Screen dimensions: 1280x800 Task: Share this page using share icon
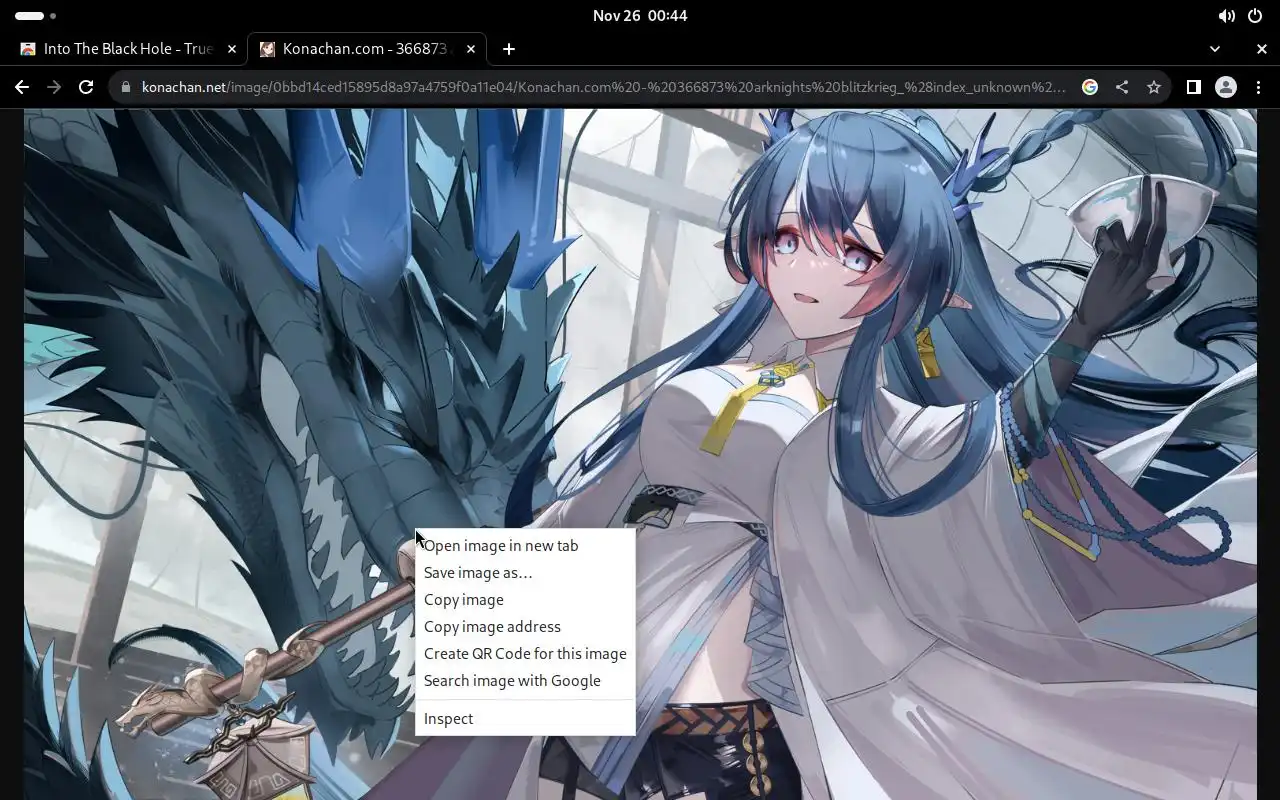tap(1122, 87)
